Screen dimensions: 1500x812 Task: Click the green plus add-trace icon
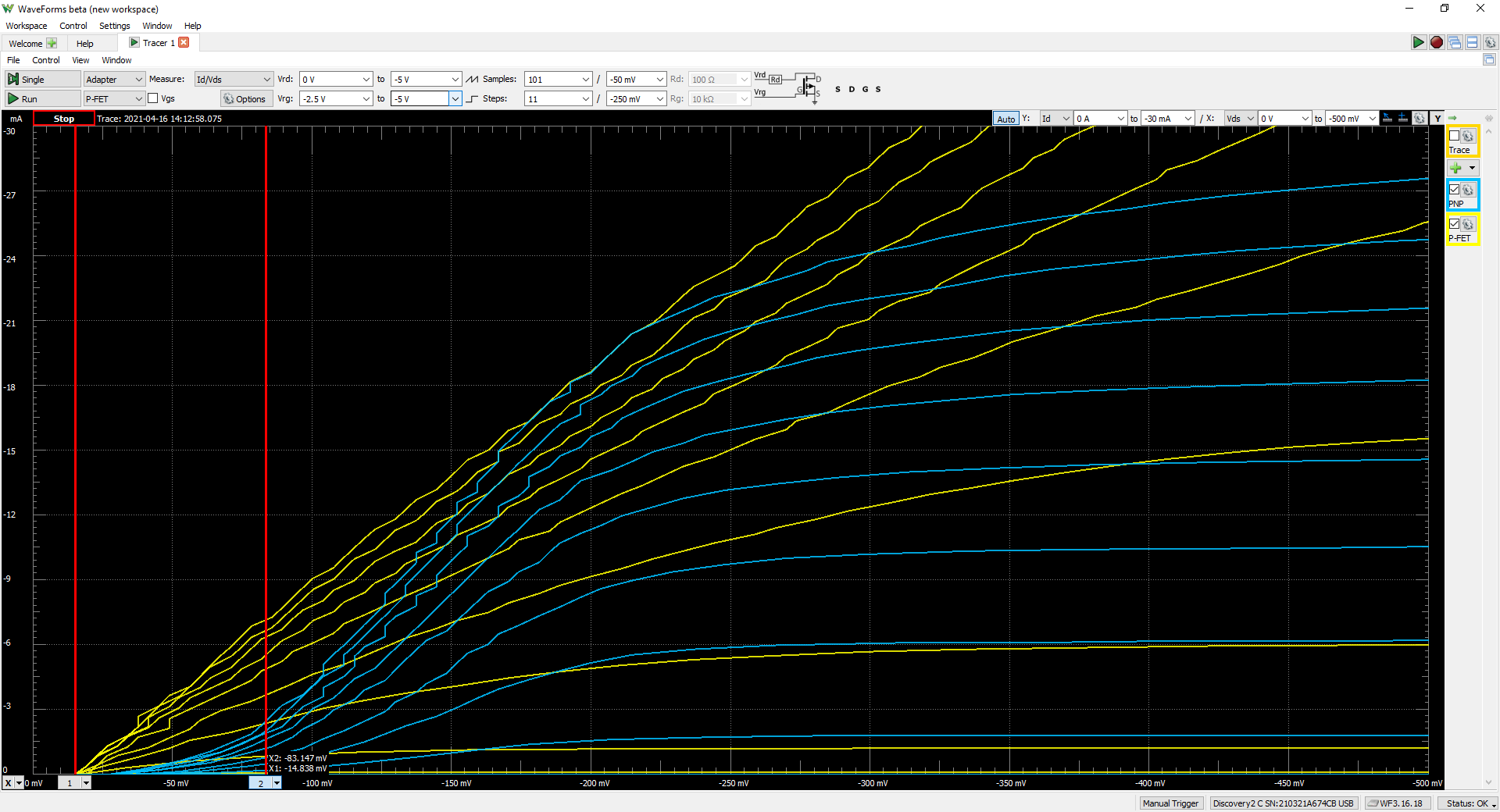(1455, 168)
